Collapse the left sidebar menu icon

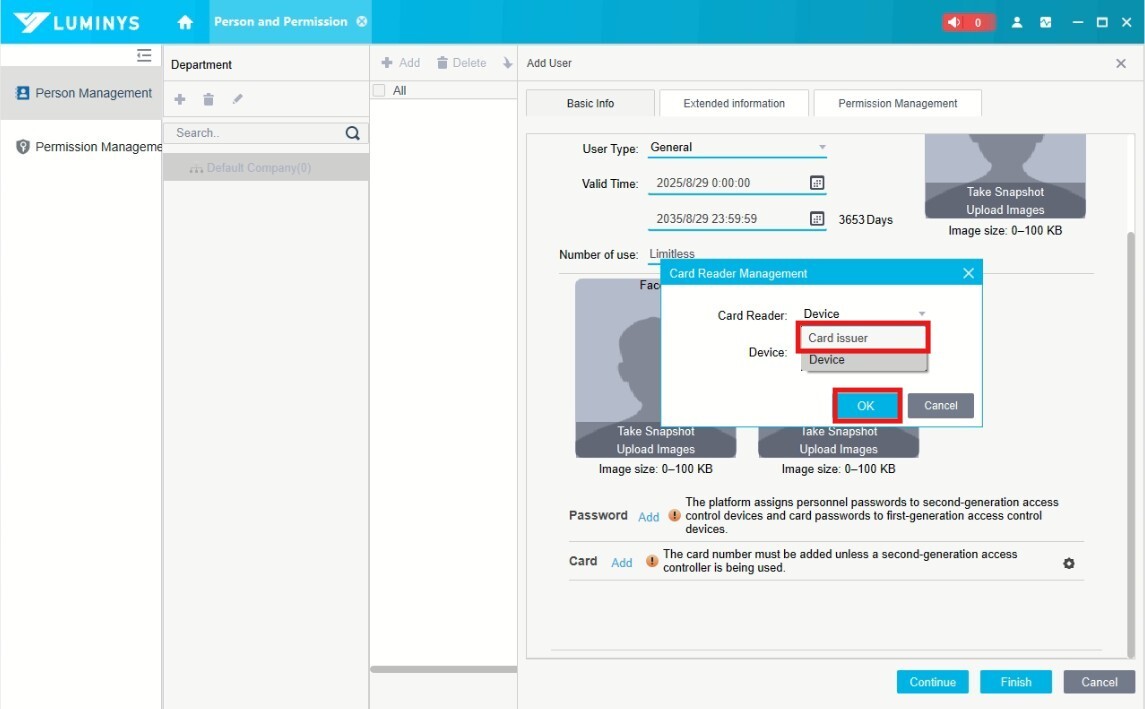click(144, 56)
